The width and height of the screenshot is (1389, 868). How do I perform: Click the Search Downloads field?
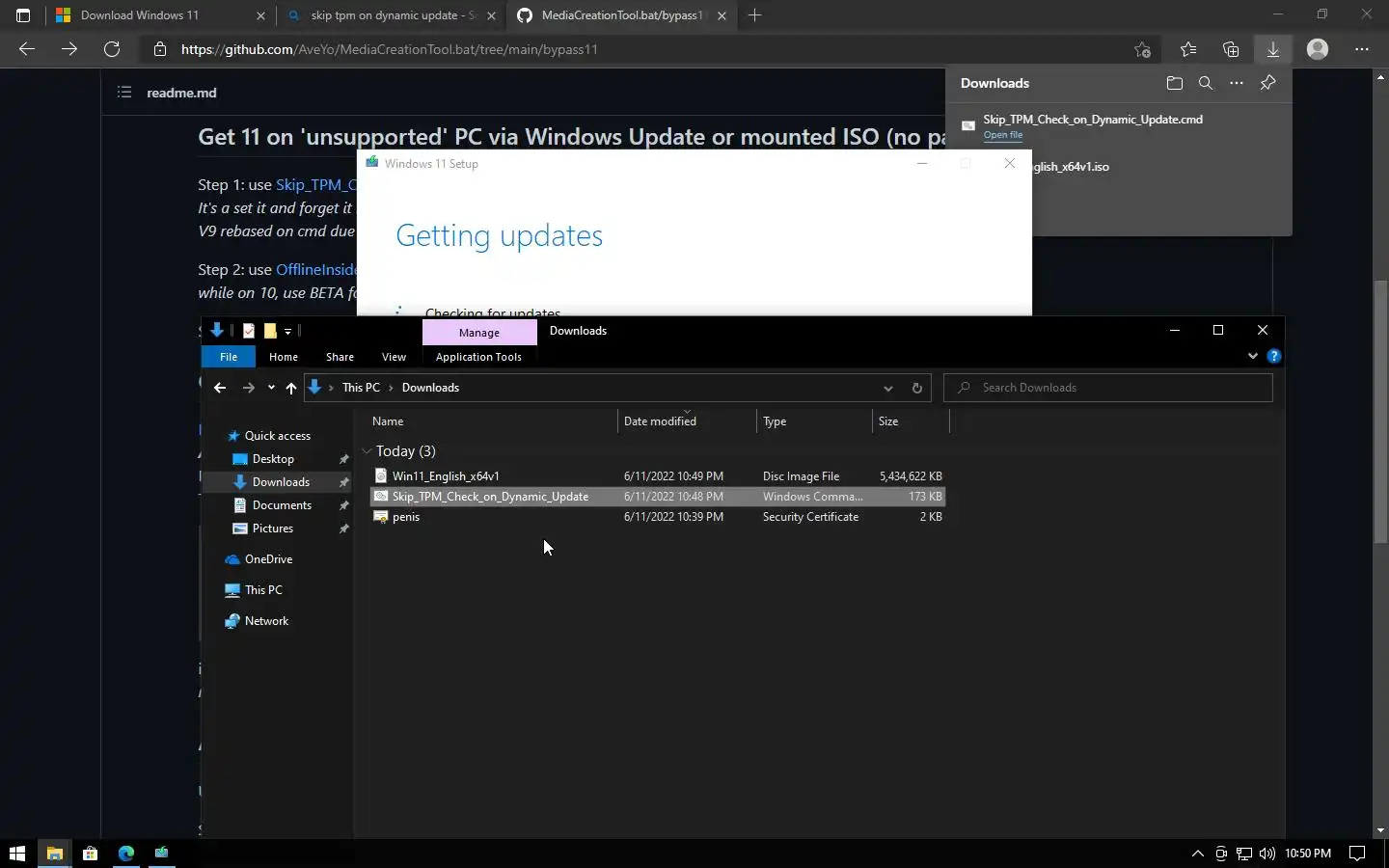click(x=1108, y=388)
